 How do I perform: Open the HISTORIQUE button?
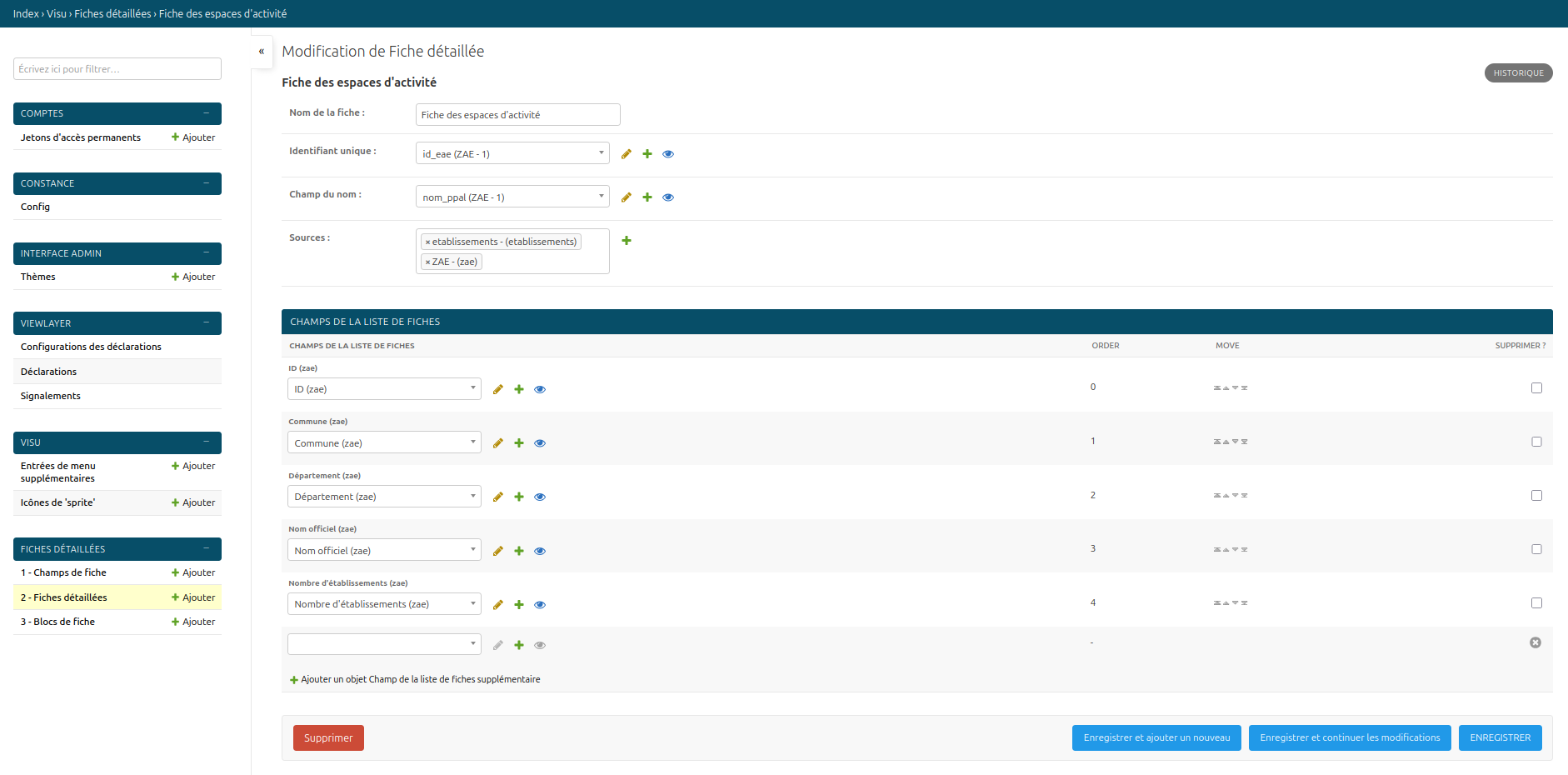(1518, 73)
